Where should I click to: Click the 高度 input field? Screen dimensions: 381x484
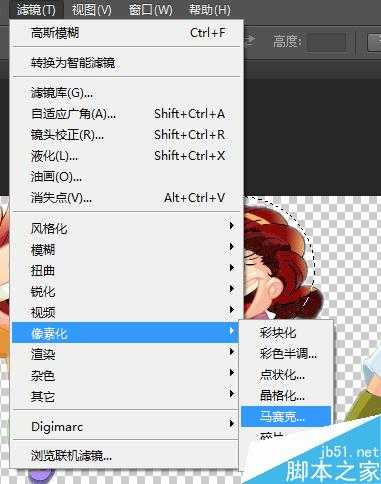tap(327, 42)
